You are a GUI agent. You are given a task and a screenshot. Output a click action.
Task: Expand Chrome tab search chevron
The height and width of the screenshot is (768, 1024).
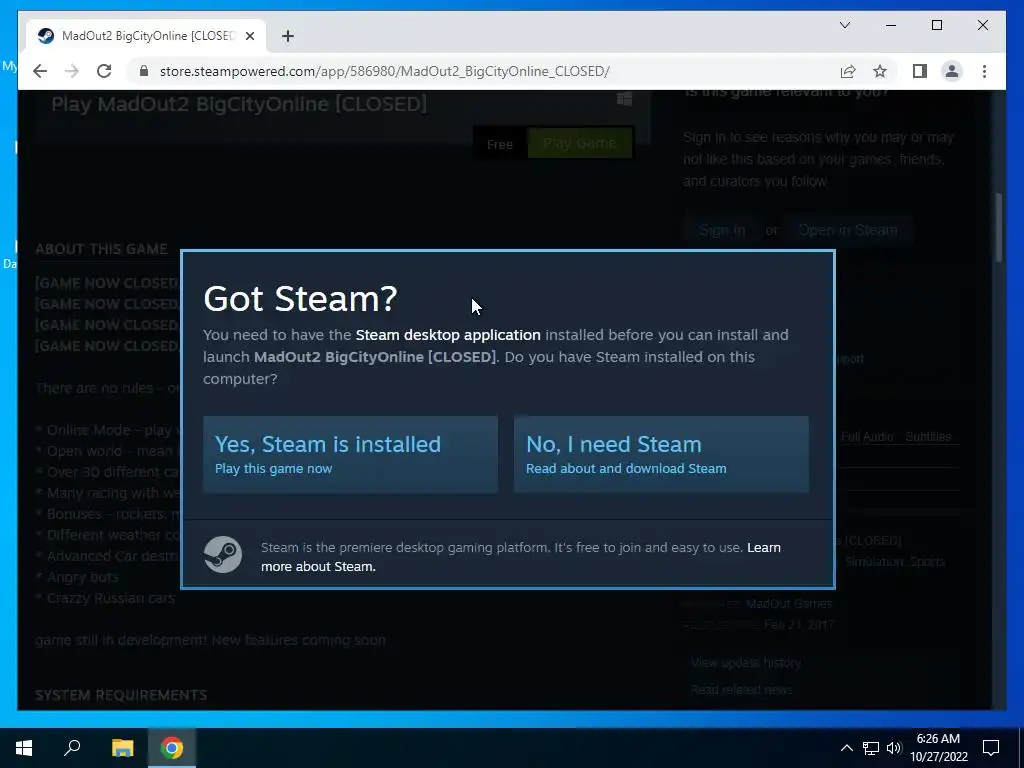845,25
